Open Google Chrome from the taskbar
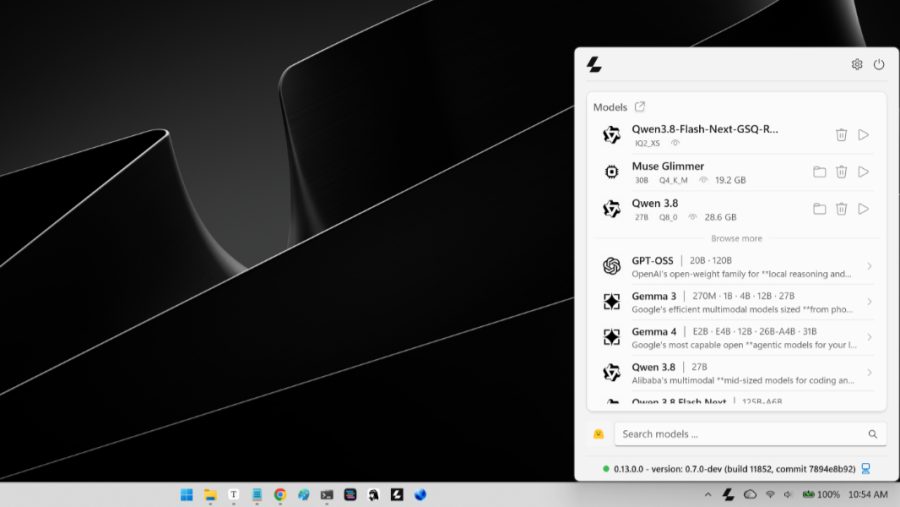 click(x=280, y=495)
